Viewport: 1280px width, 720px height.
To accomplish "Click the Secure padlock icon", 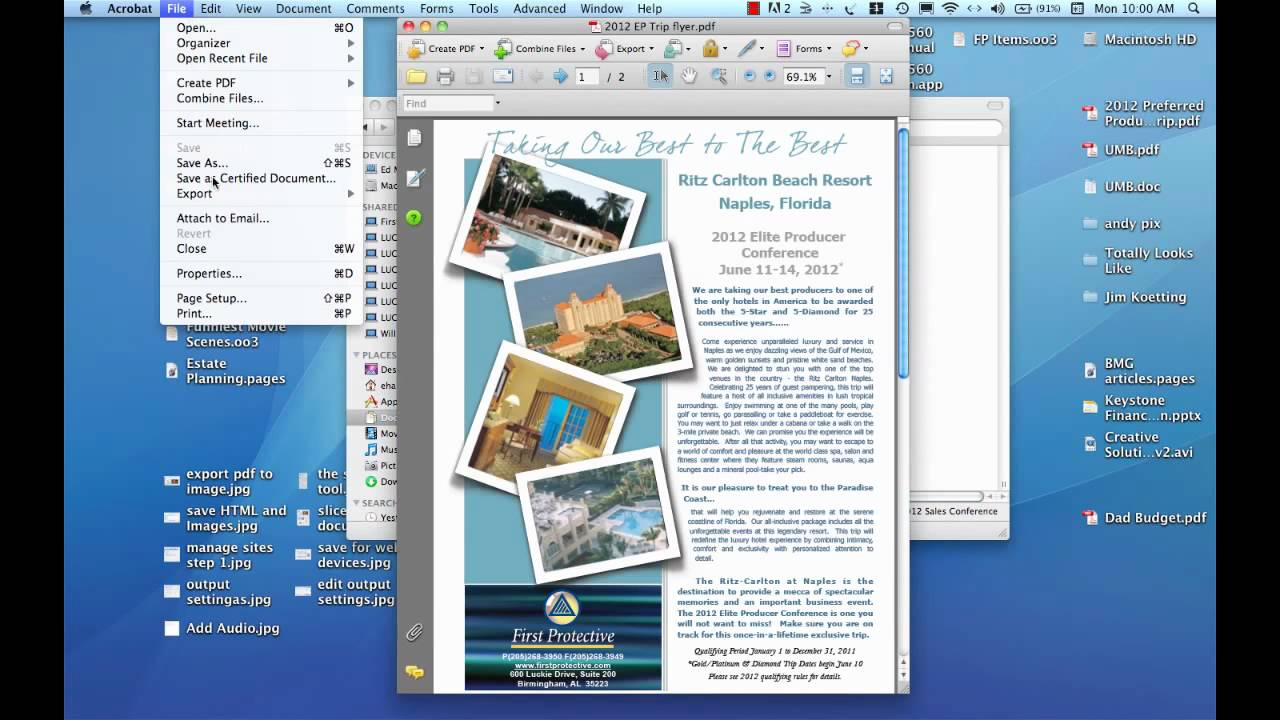I will click(x=709, y=48).
